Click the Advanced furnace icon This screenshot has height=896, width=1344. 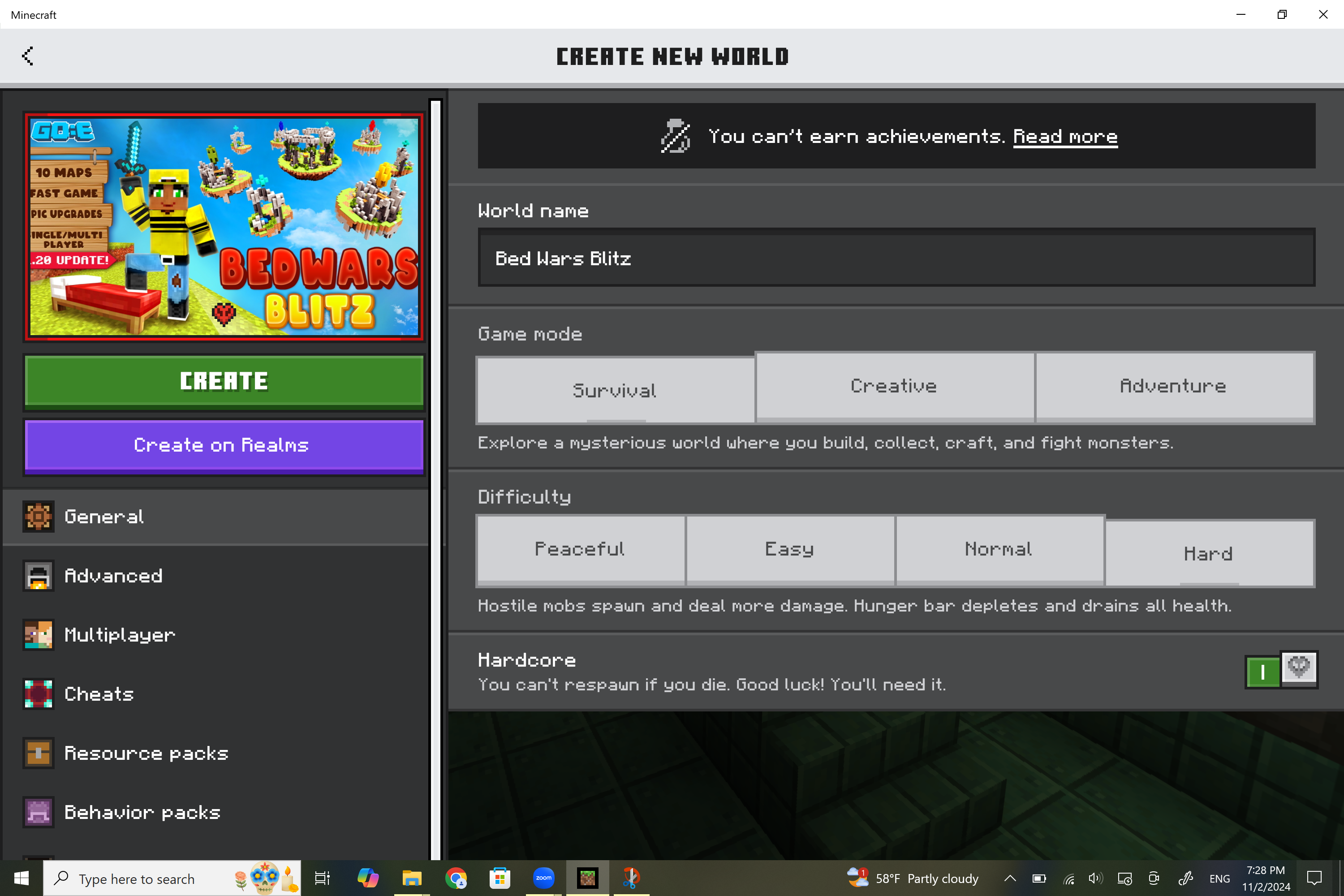[x=38, y=575]
